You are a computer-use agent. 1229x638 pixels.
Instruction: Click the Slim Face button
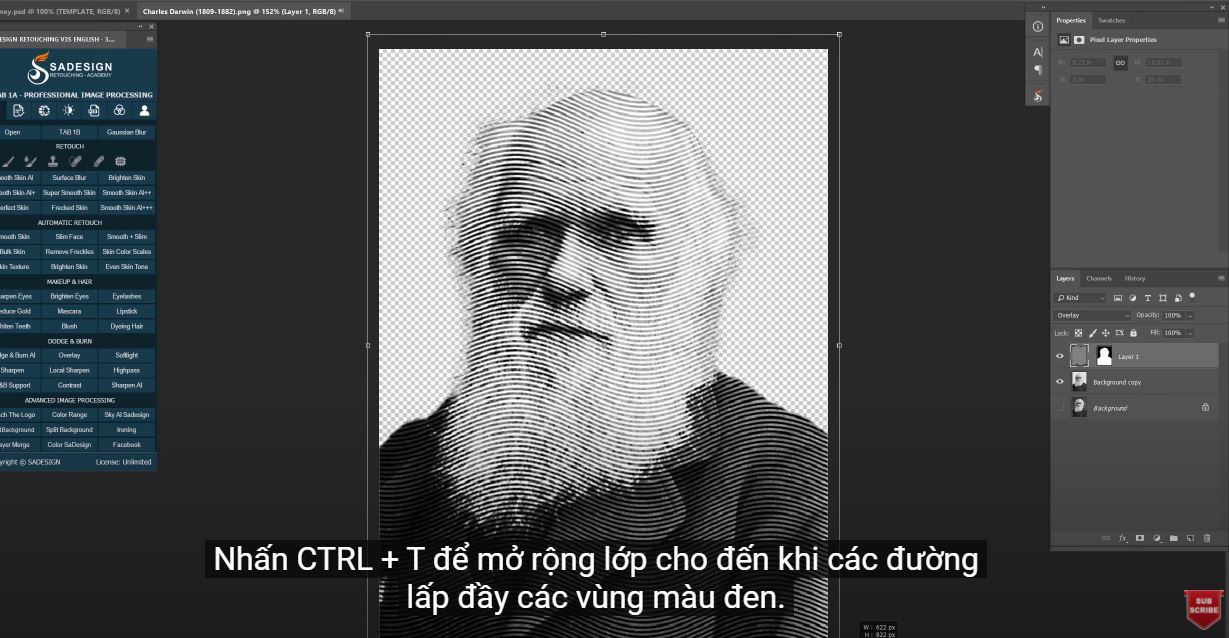tap(69, 237)
